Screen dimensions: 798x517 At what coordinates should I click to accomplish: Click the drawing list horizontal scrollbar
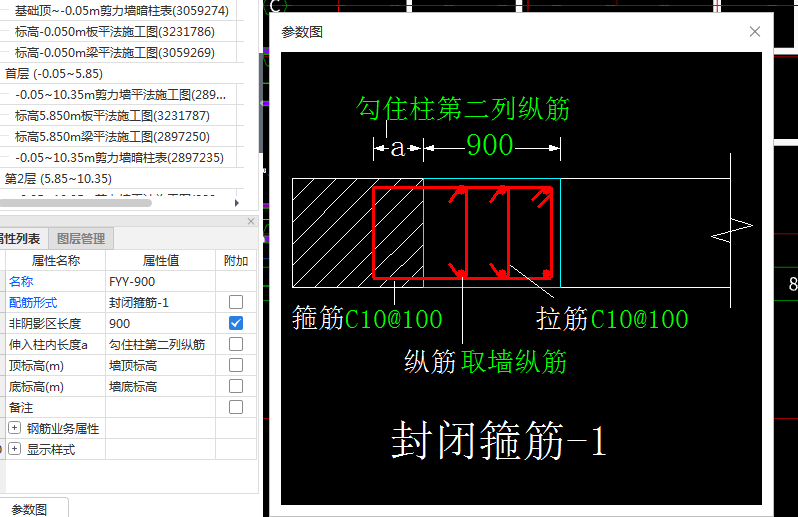pos(76,203)
